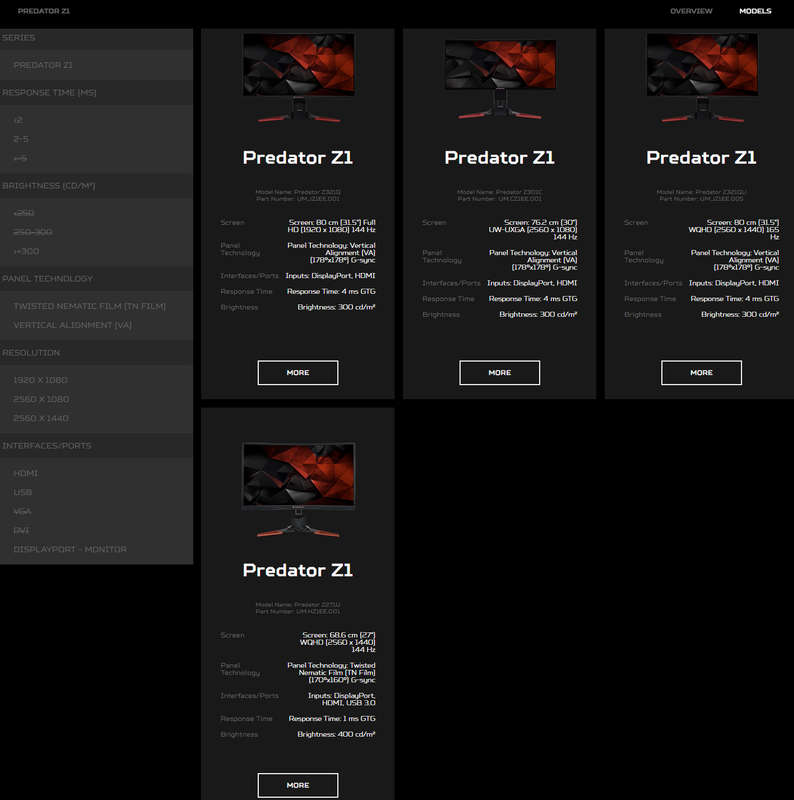794x800 pixels.
Task: Click the Predator Z1 title above Z321QU
Action: click(x=701, y=158)
